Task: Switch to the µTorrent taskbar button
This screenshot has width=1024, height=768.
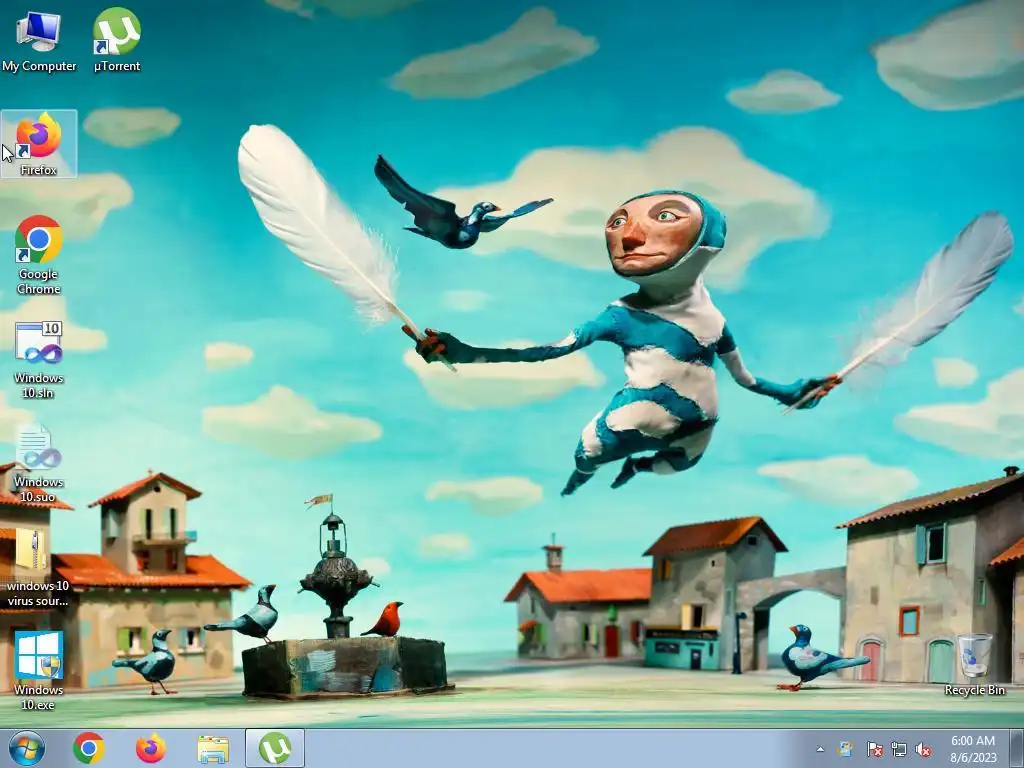Action: click(275, 748)
